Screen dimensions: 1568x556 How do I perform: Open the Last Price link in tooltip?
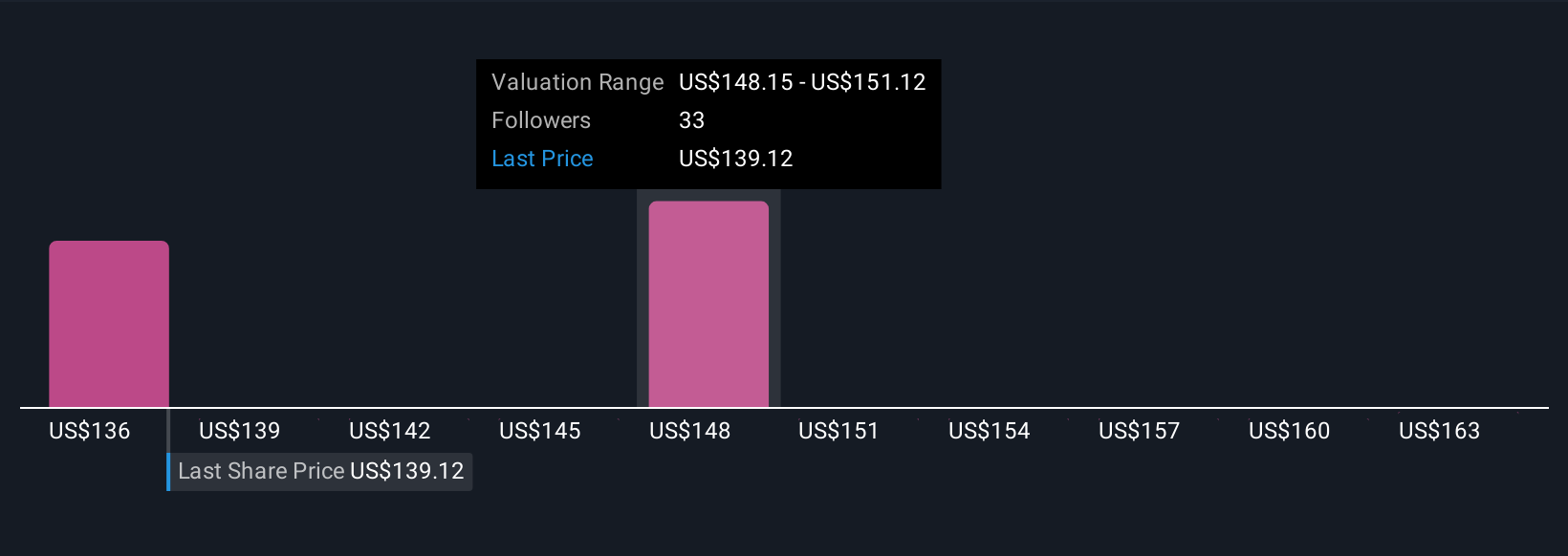click(542, 159)
